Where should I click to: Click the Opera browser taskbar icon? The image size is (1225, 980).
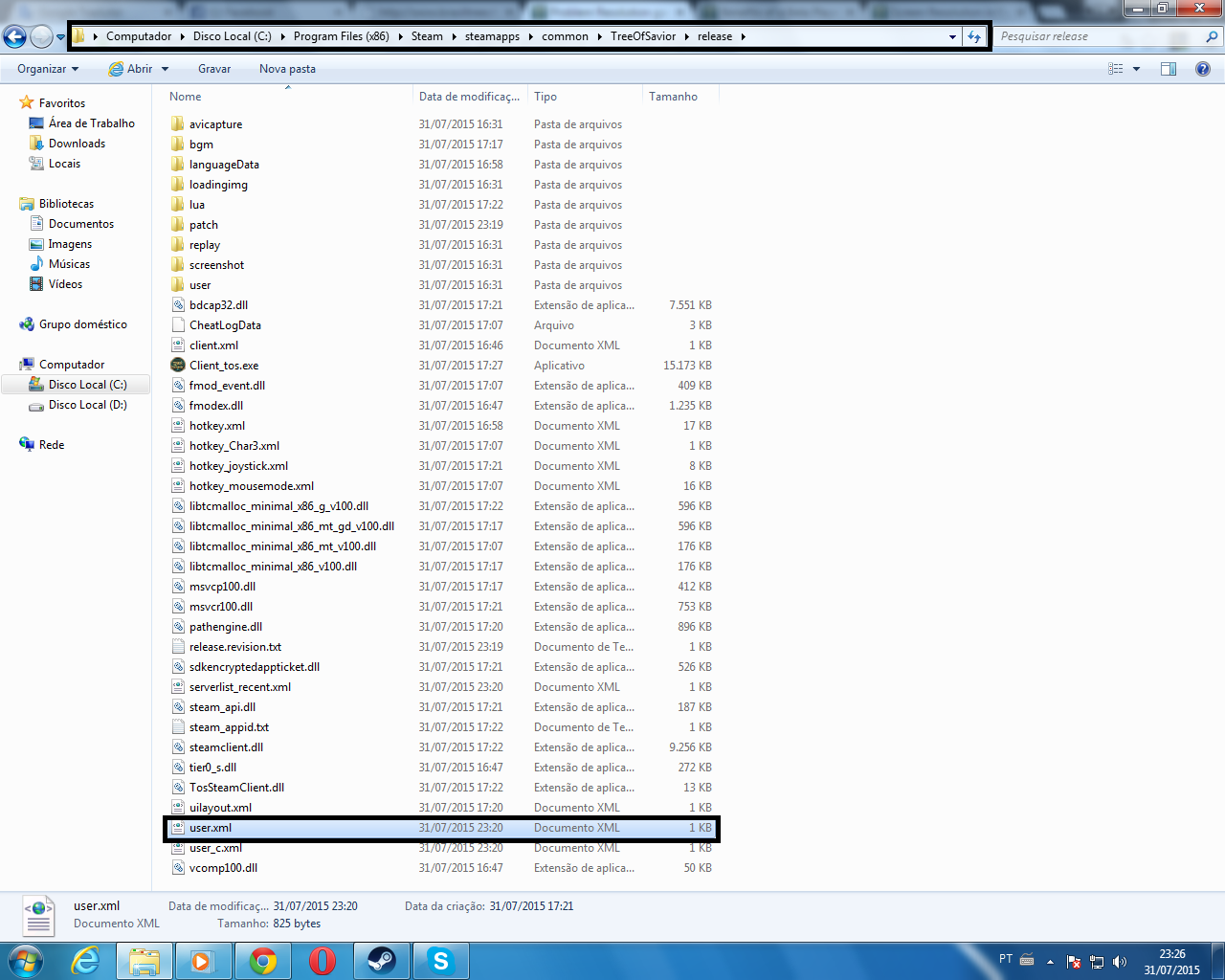pyautogui.click(x=323, y=960)
